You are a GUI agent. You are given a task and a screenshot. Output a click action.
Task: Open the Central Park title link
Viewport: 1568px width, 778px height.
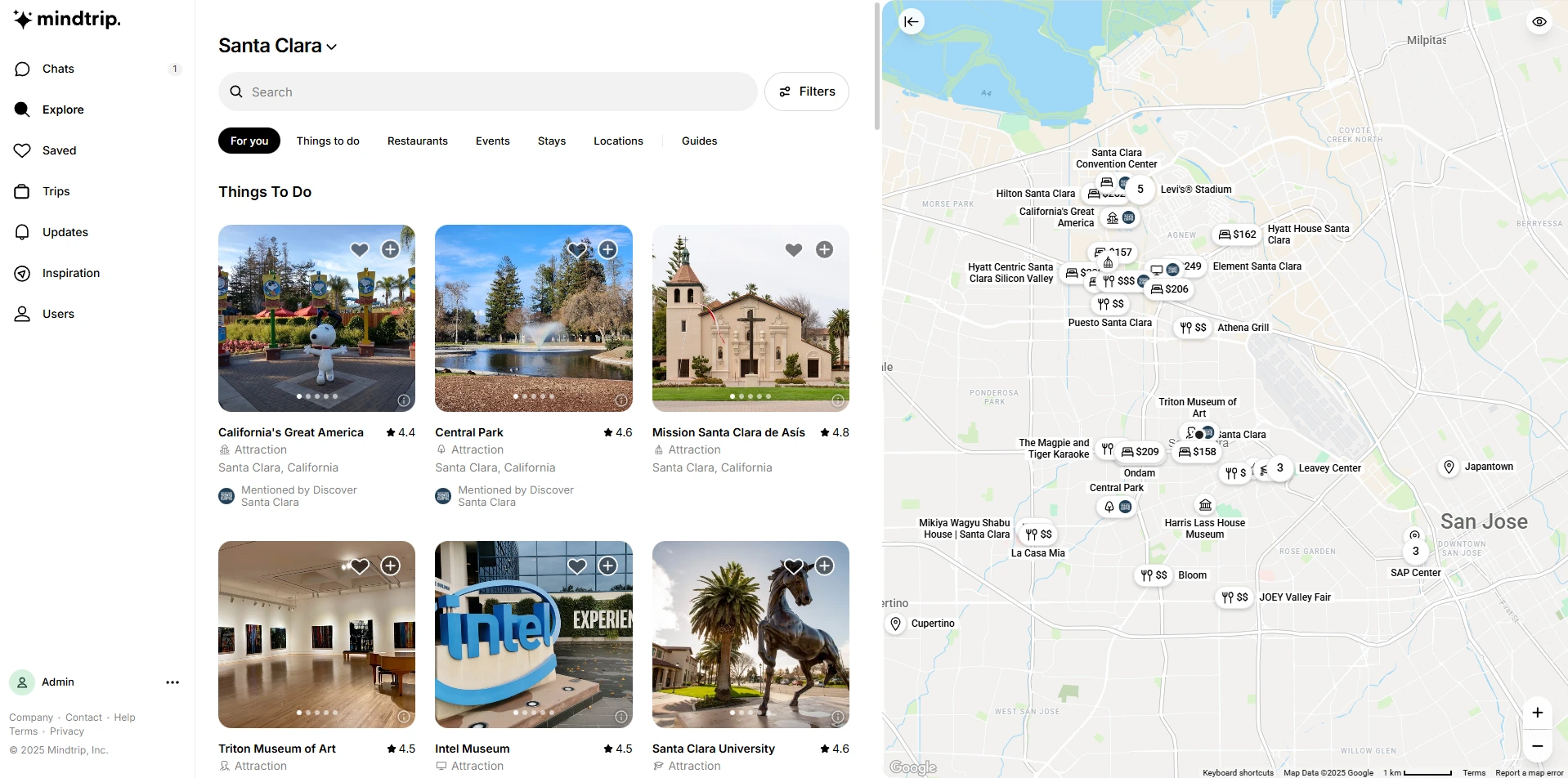[469, 432]
